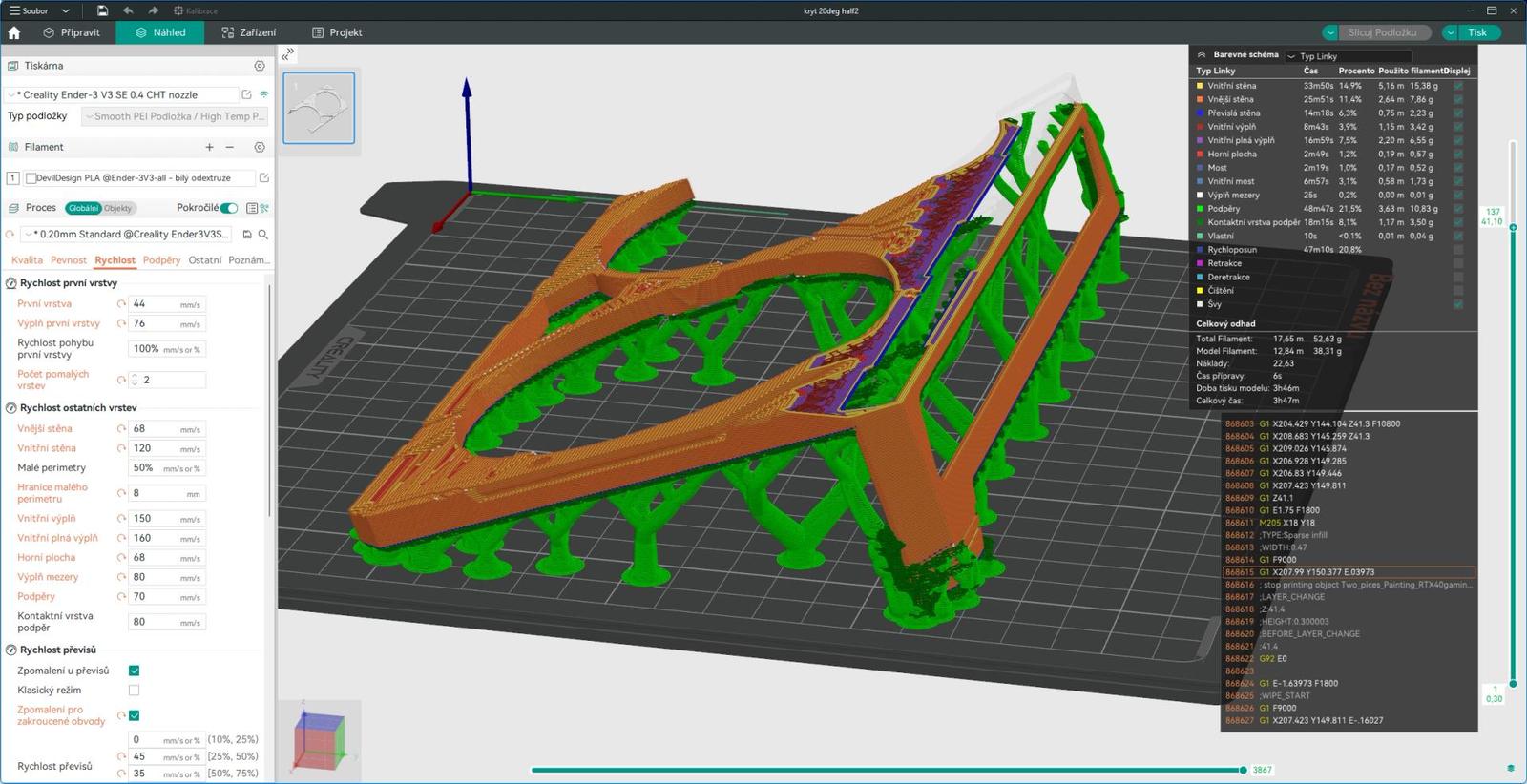Save the 0.20mm Standard process preset

247,234
